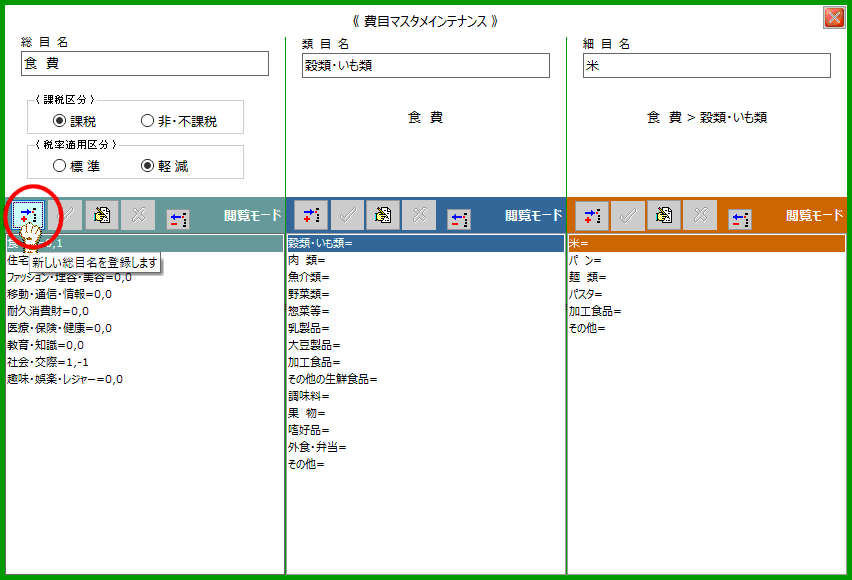Screen dimensions: 852x580
Task: Select 耐久消費財=0,0 in the list
Action: coord(145,311)
